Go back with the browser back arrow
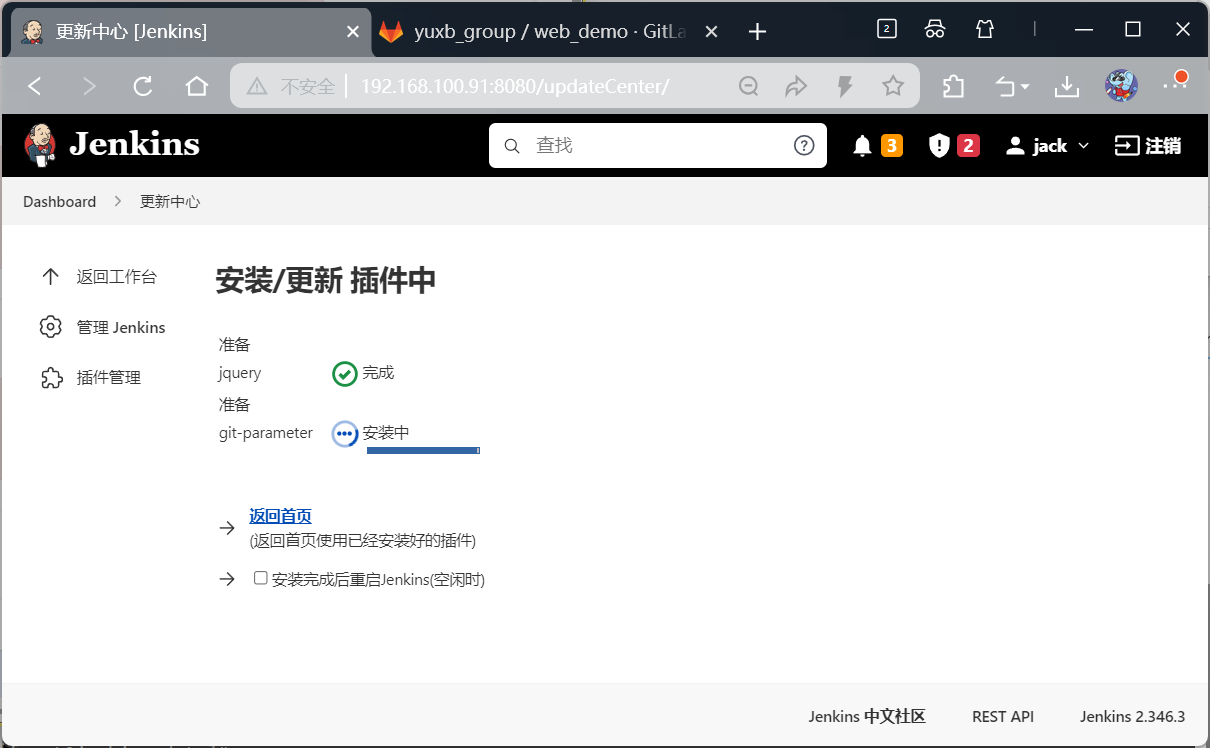This screenshot has height=748, width=1210. tap(35, 86)
